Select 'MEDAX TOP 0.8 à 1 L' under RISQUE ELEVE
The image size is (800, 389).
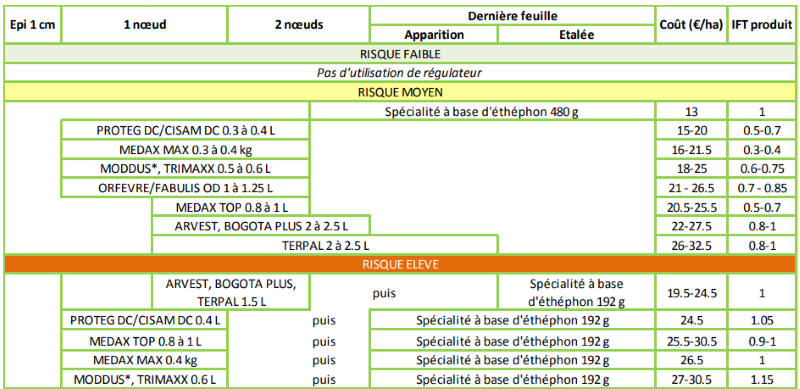(144, 340)
